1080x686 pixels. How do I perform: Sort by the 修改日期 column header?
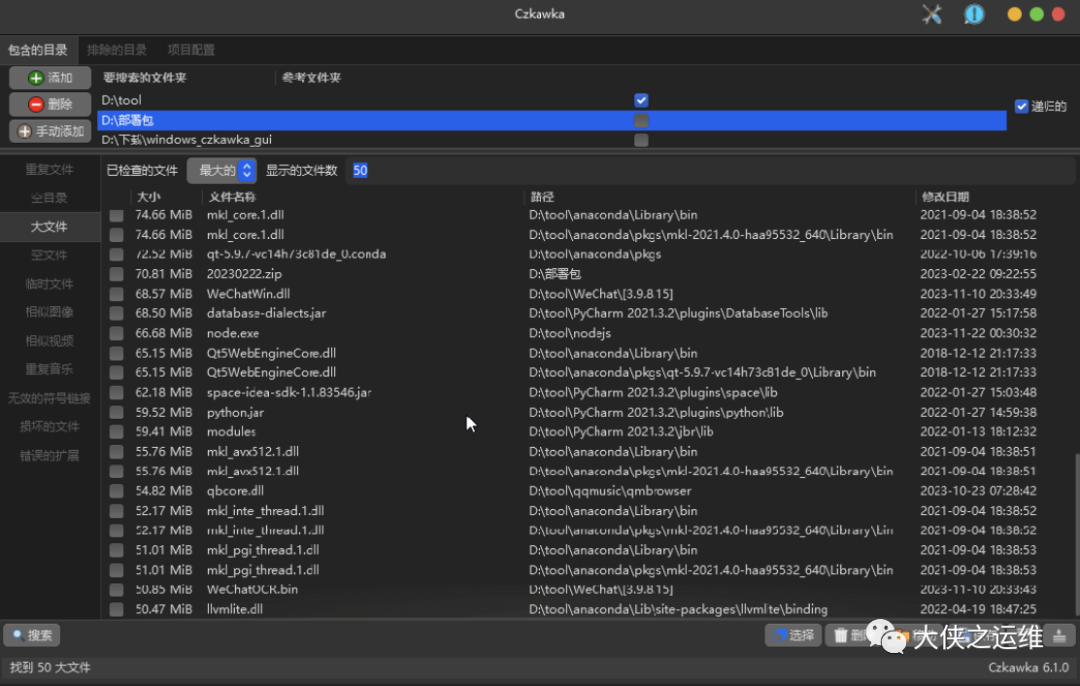coord(946,197)
